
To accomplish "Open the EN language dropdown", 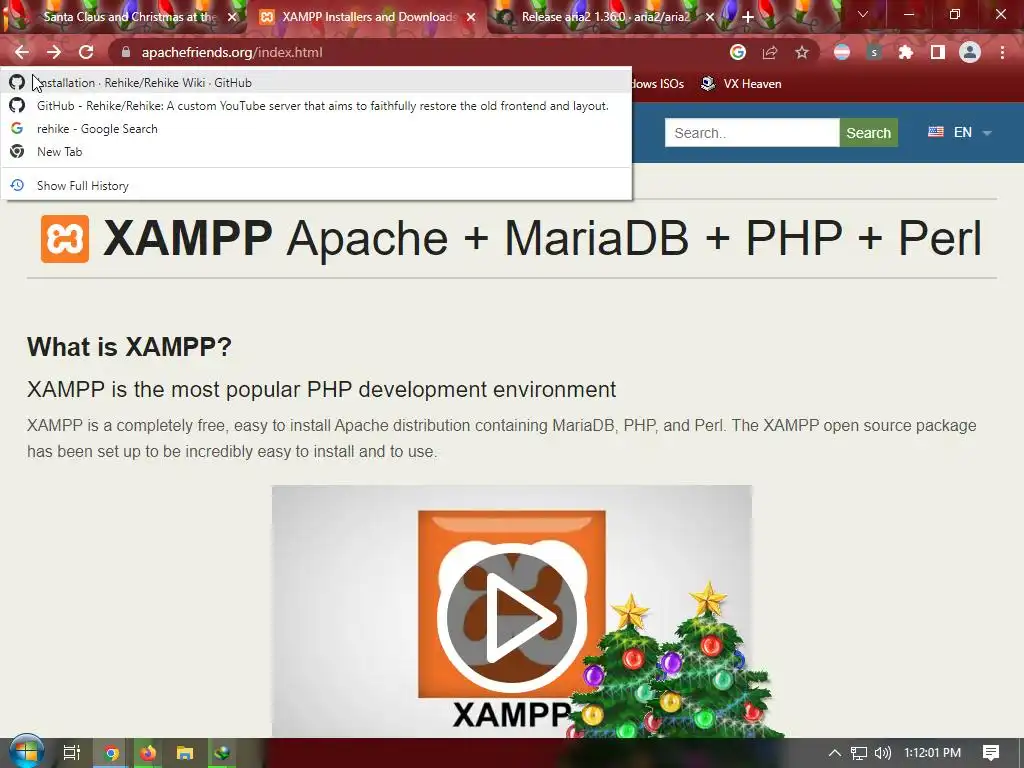I will (x=960, y=133).
